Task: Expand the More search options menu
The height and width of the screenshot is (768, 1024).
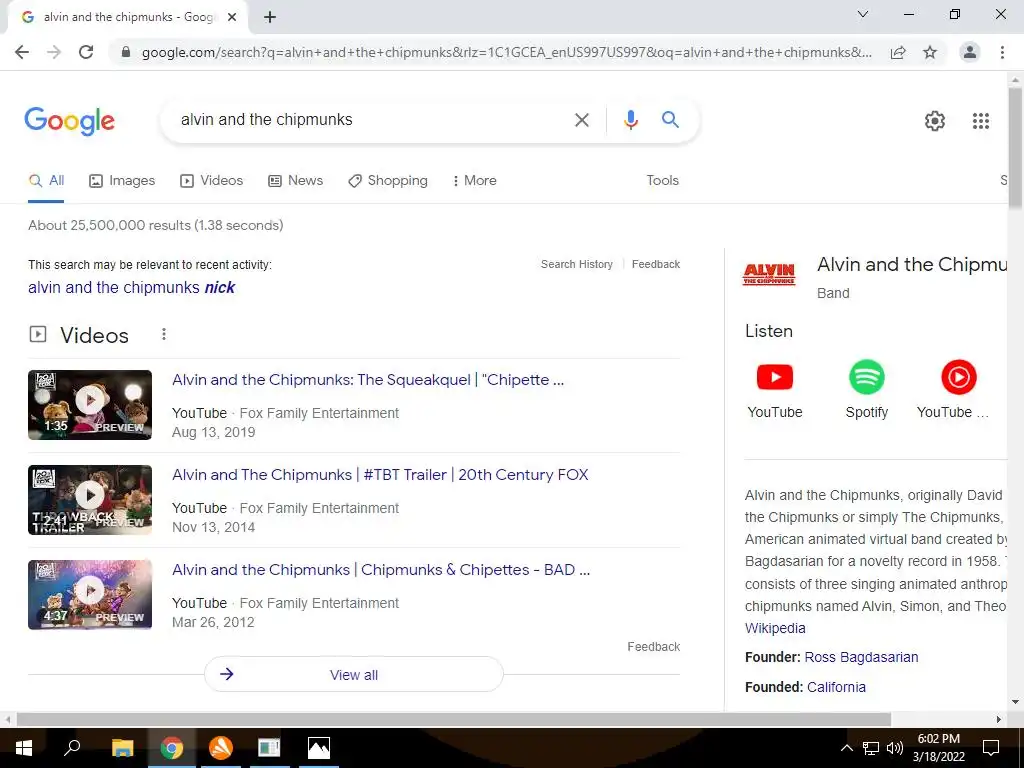Action: (474, 181)
